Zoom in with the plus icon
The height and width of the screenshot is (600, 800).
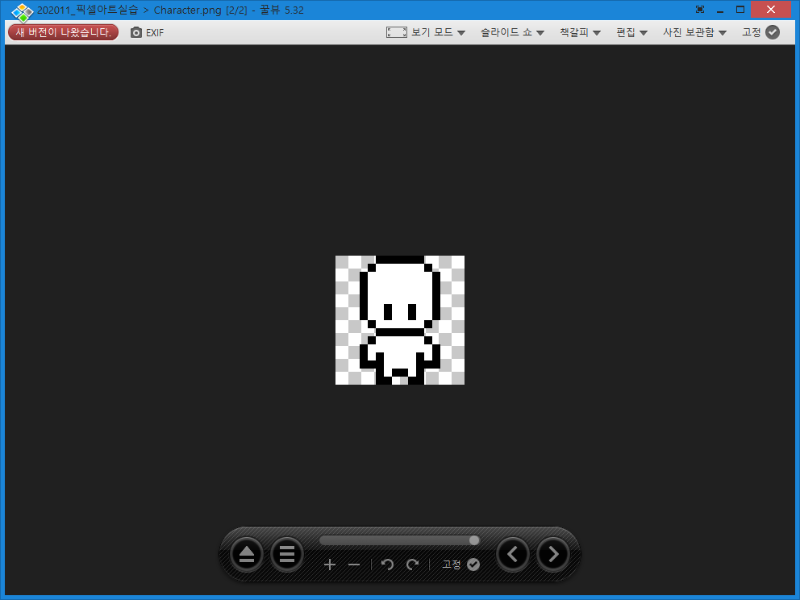pyautogui.click(x=330, y=564)
